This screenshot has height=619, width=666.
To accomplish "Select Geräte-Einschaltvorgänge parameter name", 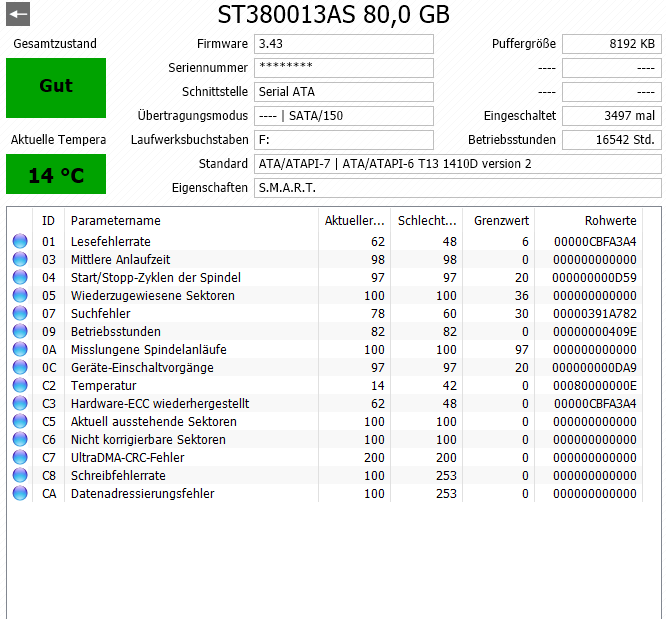I will pyautogui.click(x=142, y=367).
